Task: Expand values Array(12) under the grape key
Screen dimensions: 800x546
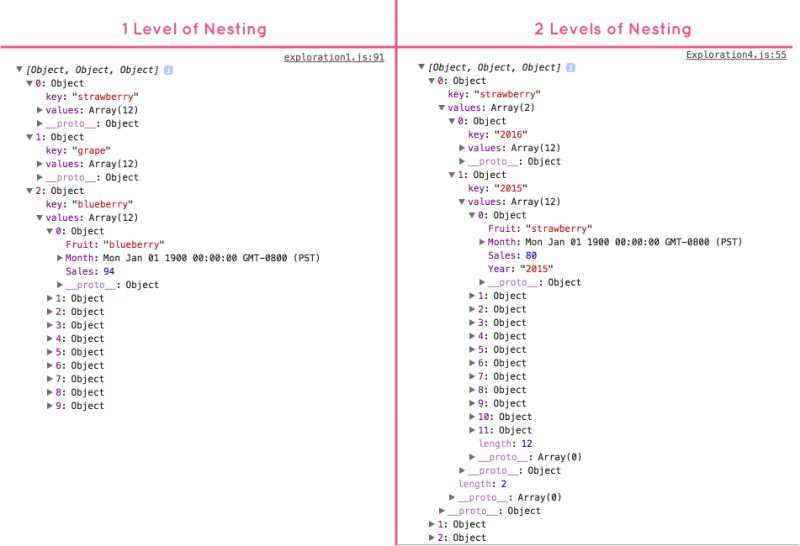Action: pos(39,164)
